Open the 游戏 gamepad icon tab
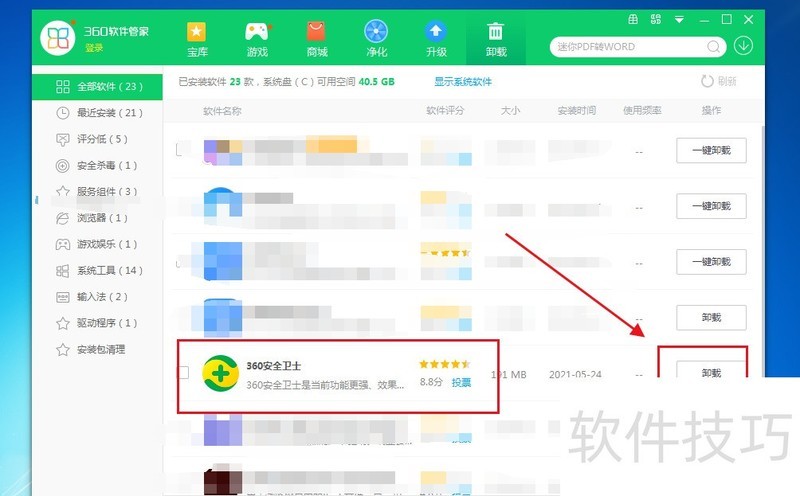The height and width of the screenshot is (496, 800). click(257, 38)
